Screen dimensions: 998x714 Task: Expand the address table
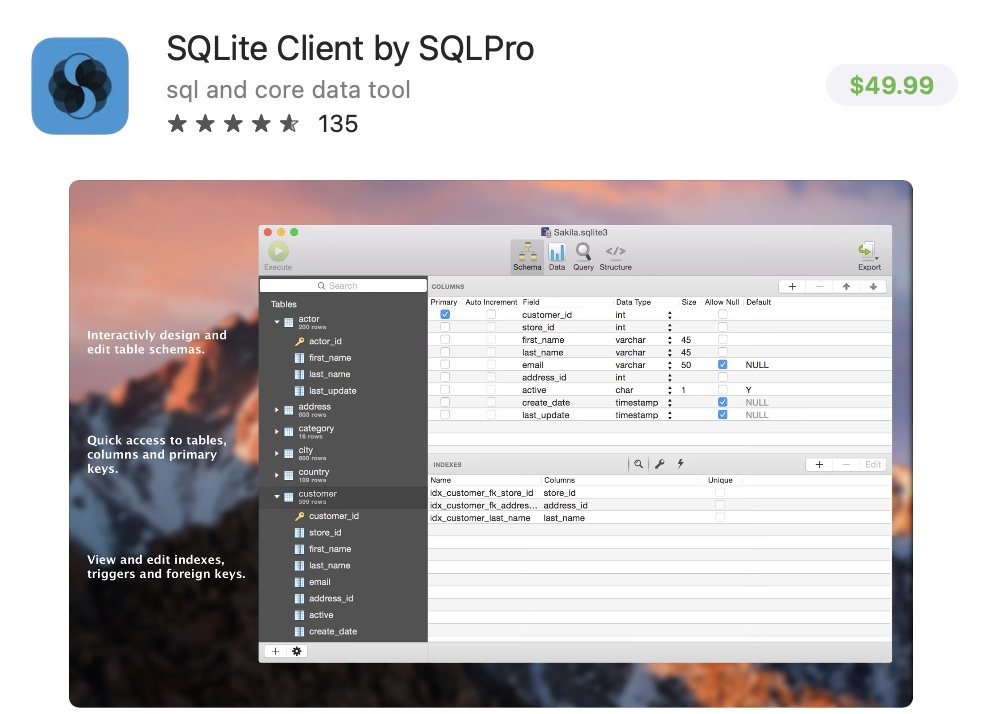[x=277, y=410]
